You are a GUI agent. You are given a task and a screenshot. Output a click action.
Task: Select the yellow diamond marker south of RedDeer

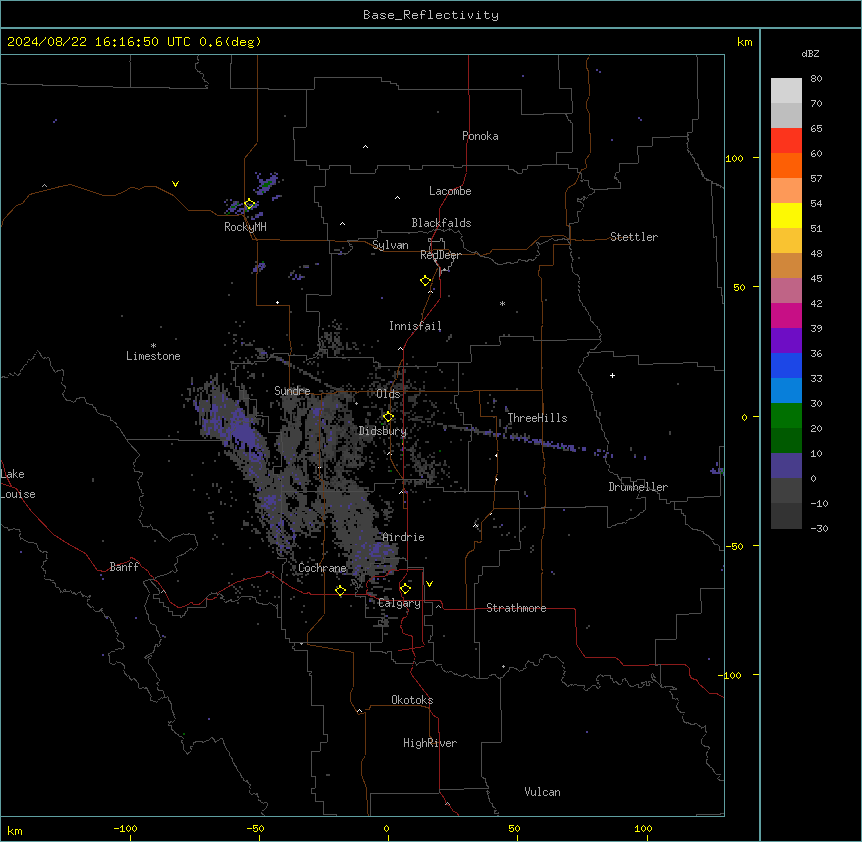[425, 280]
